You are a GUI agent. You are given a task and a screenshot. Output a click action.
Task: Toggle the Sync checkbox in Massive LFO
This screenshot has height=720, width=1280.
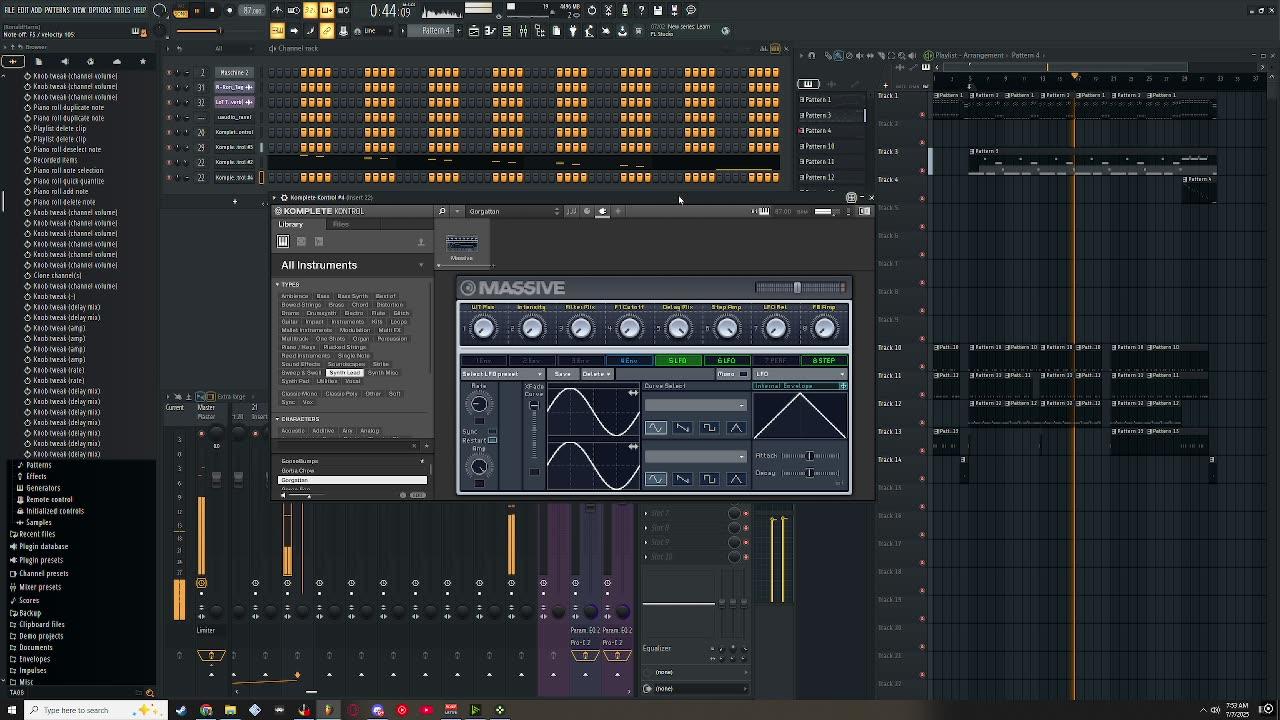click(491, 431)
